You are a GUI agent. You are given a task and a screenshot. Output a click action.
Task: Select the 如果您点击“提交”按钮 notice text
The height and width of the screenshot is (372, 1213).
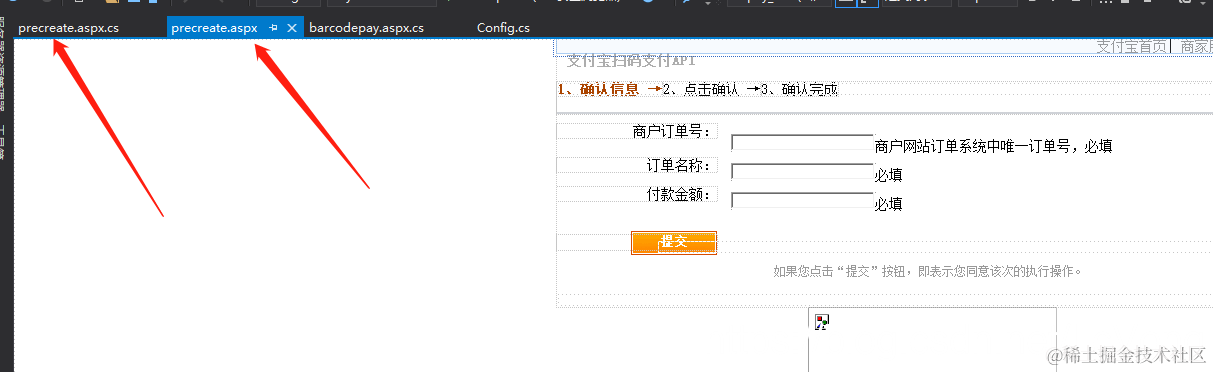pos(928,270)
